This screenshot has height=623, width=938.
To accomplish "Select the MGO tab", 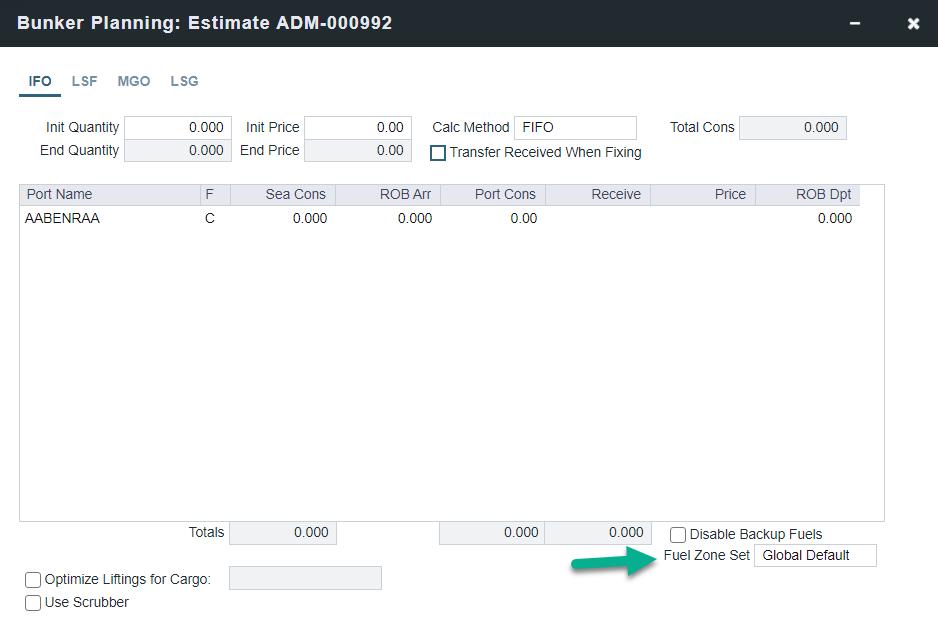I will (134, 81).
